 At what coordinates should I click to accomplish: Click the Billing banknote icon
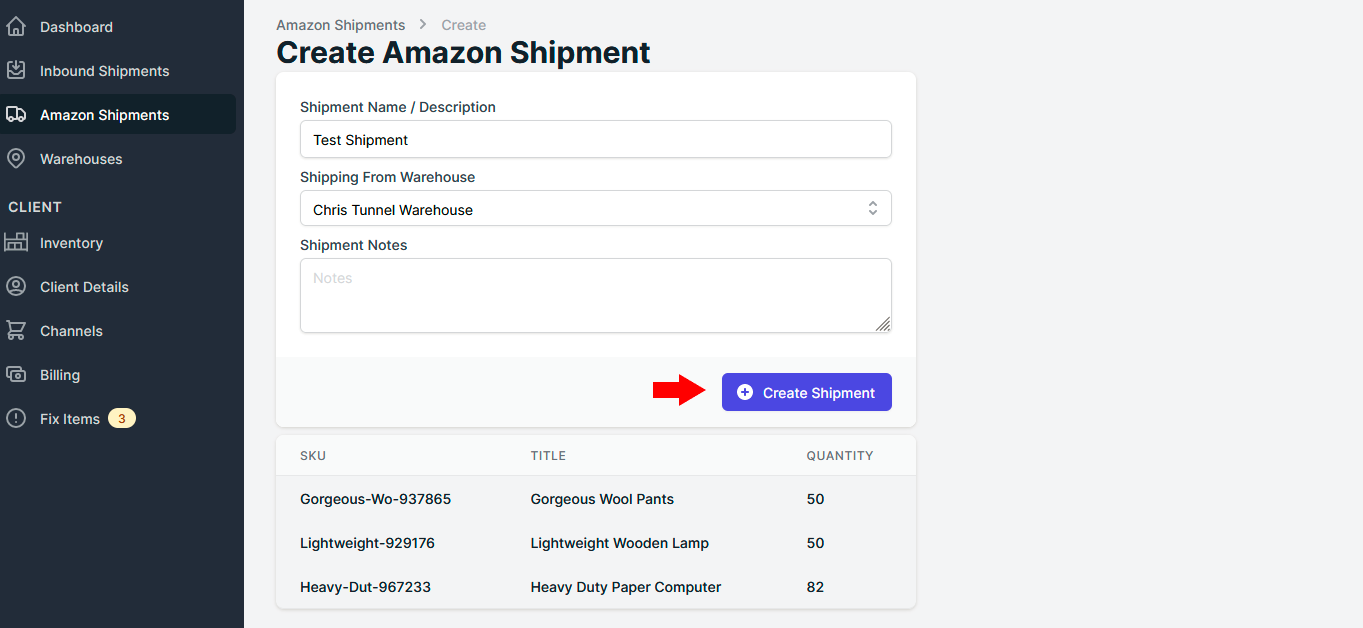point(16,375)
